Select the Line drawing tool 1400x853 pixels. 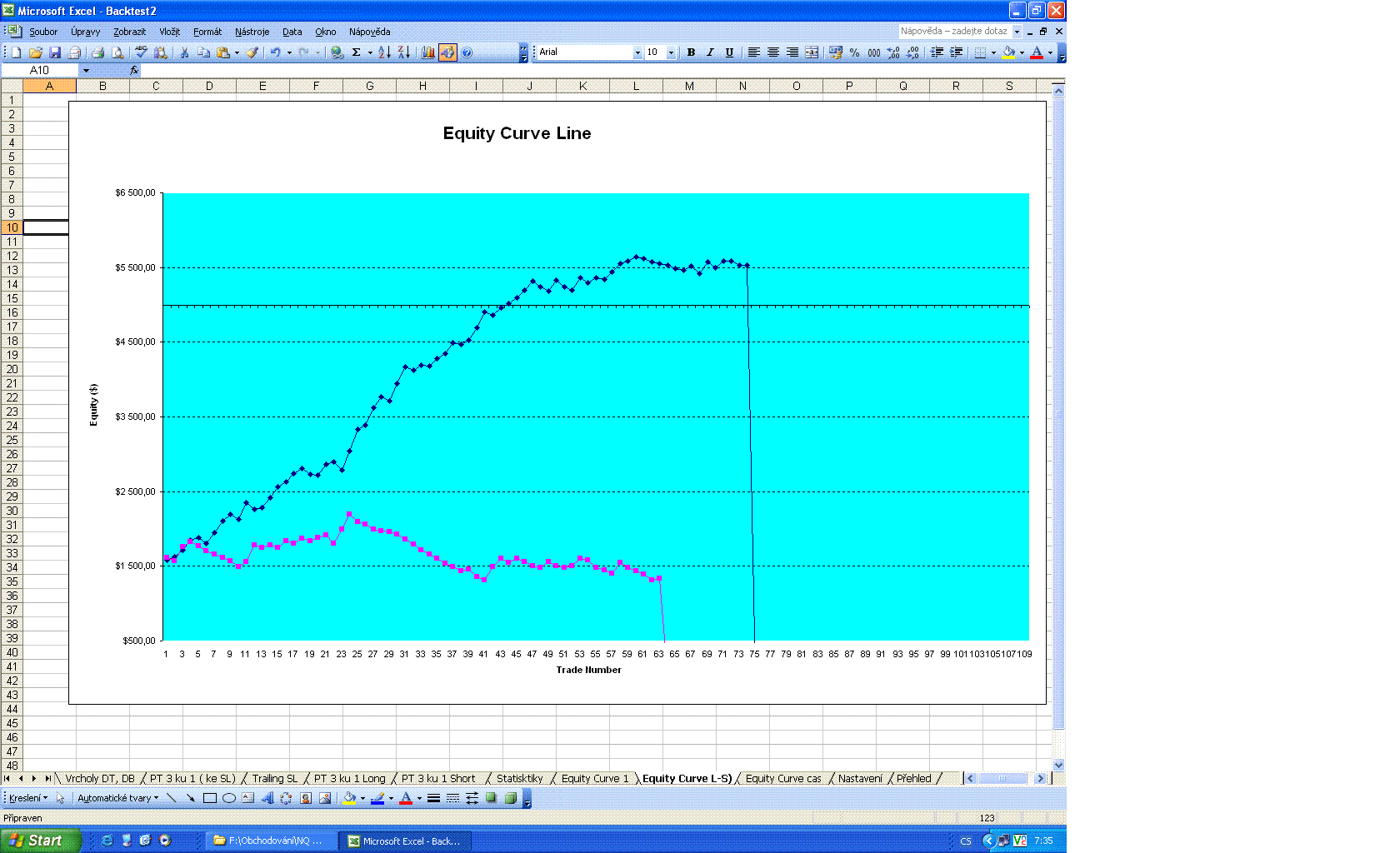(x=172, y=798)
